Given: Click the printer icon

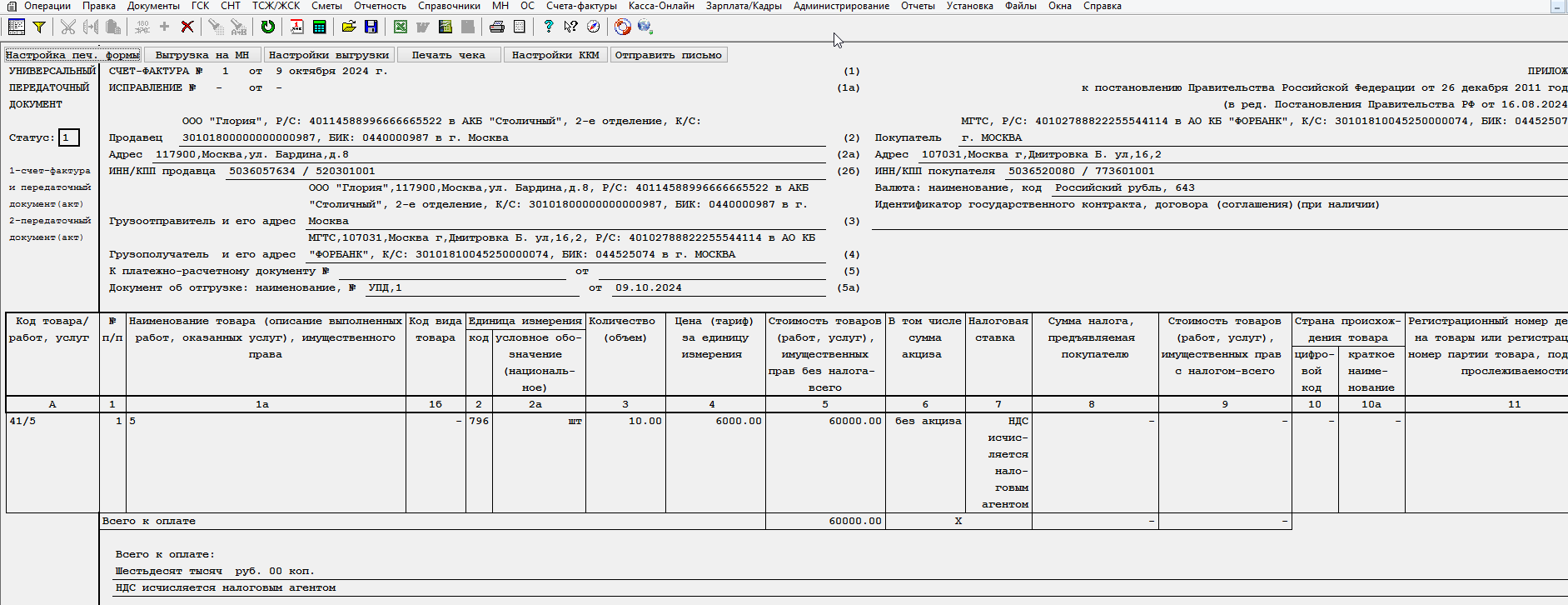Looking at the screenshot, I should click(497, 27).
